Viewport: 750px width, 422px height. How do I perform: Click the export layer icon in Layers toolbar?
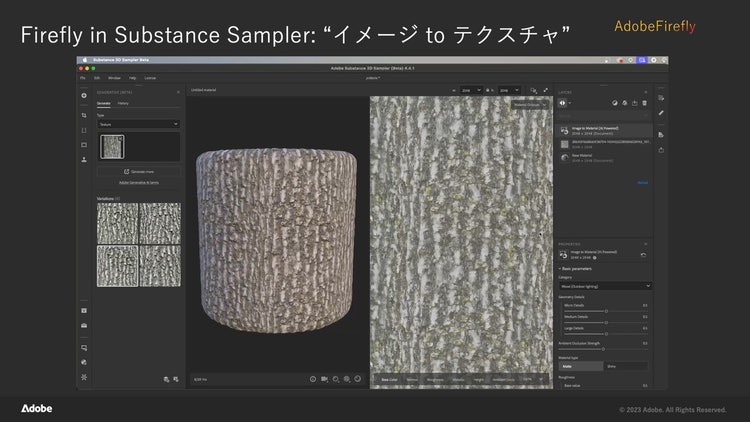(x=635, y=103)
